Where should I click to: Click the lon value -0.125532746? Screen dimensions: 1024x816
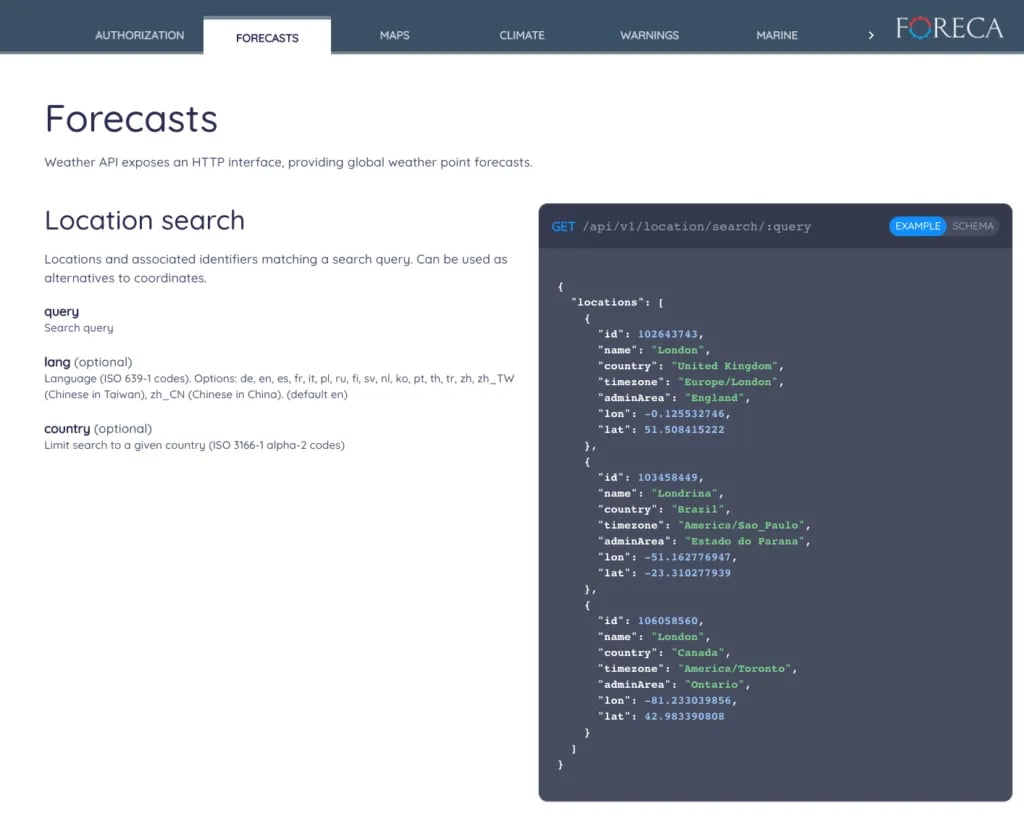pos(684,414)
